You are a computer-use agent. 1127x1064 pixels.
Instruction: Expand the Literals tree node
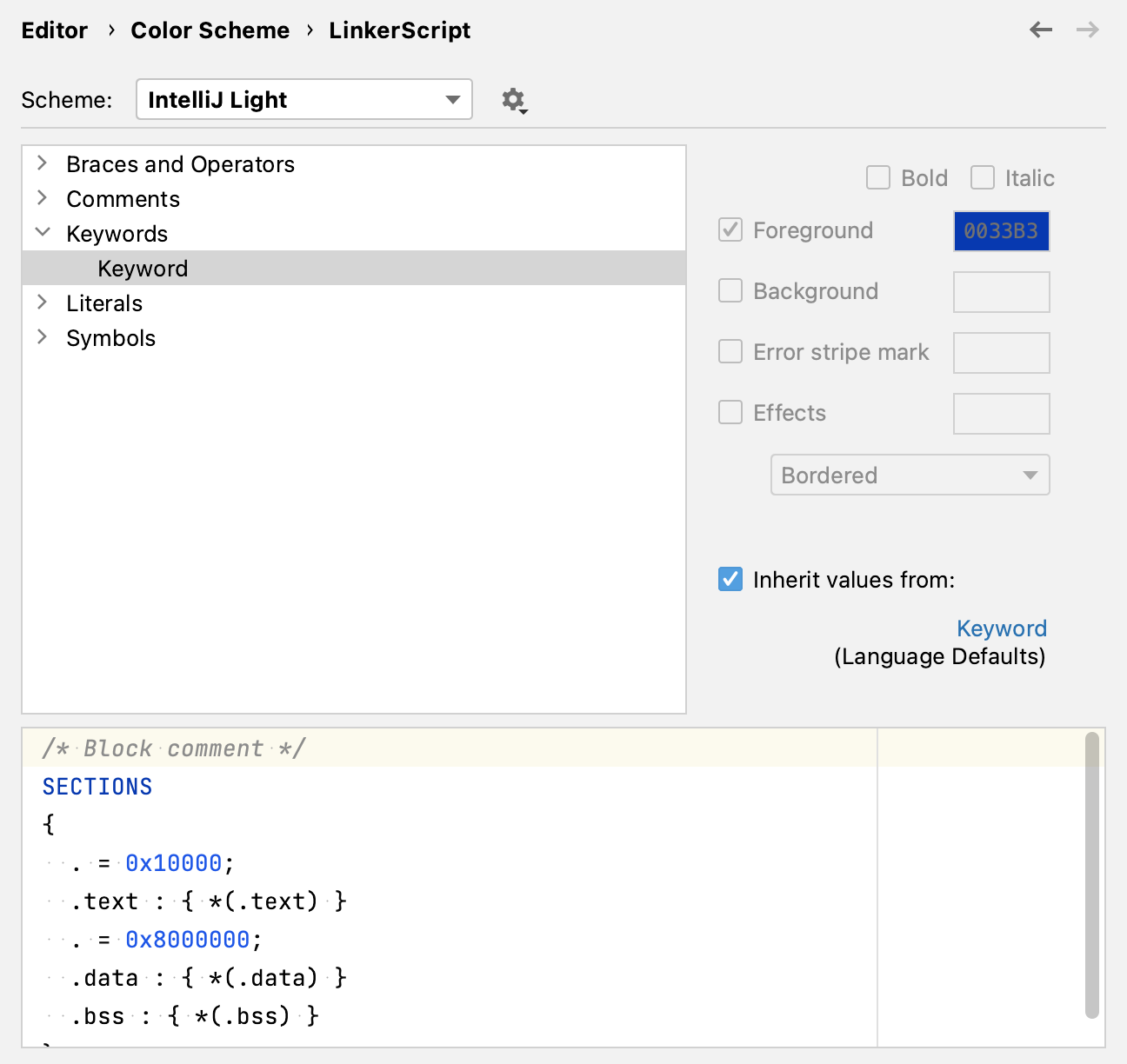[x=42, y=302]
